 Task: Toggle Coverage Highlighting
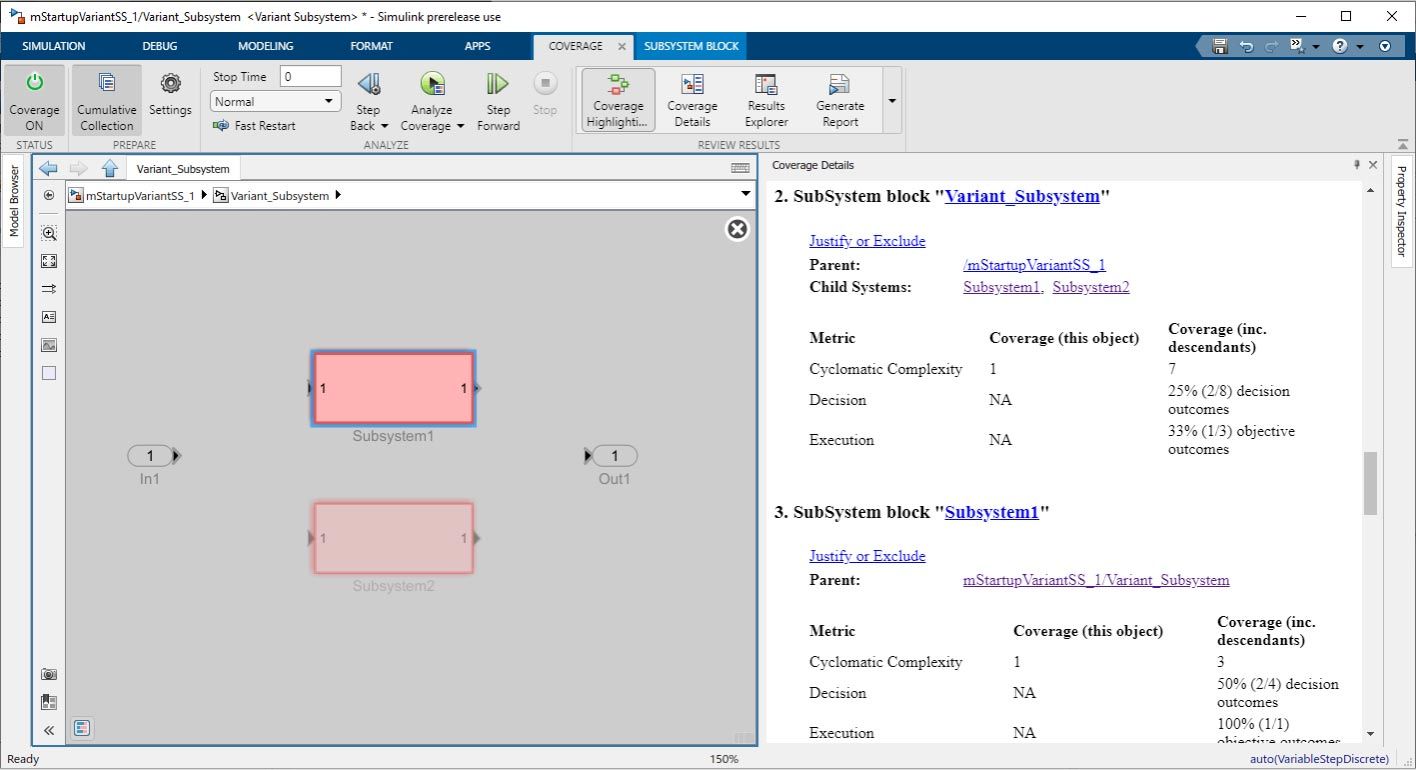click(617, 98)
